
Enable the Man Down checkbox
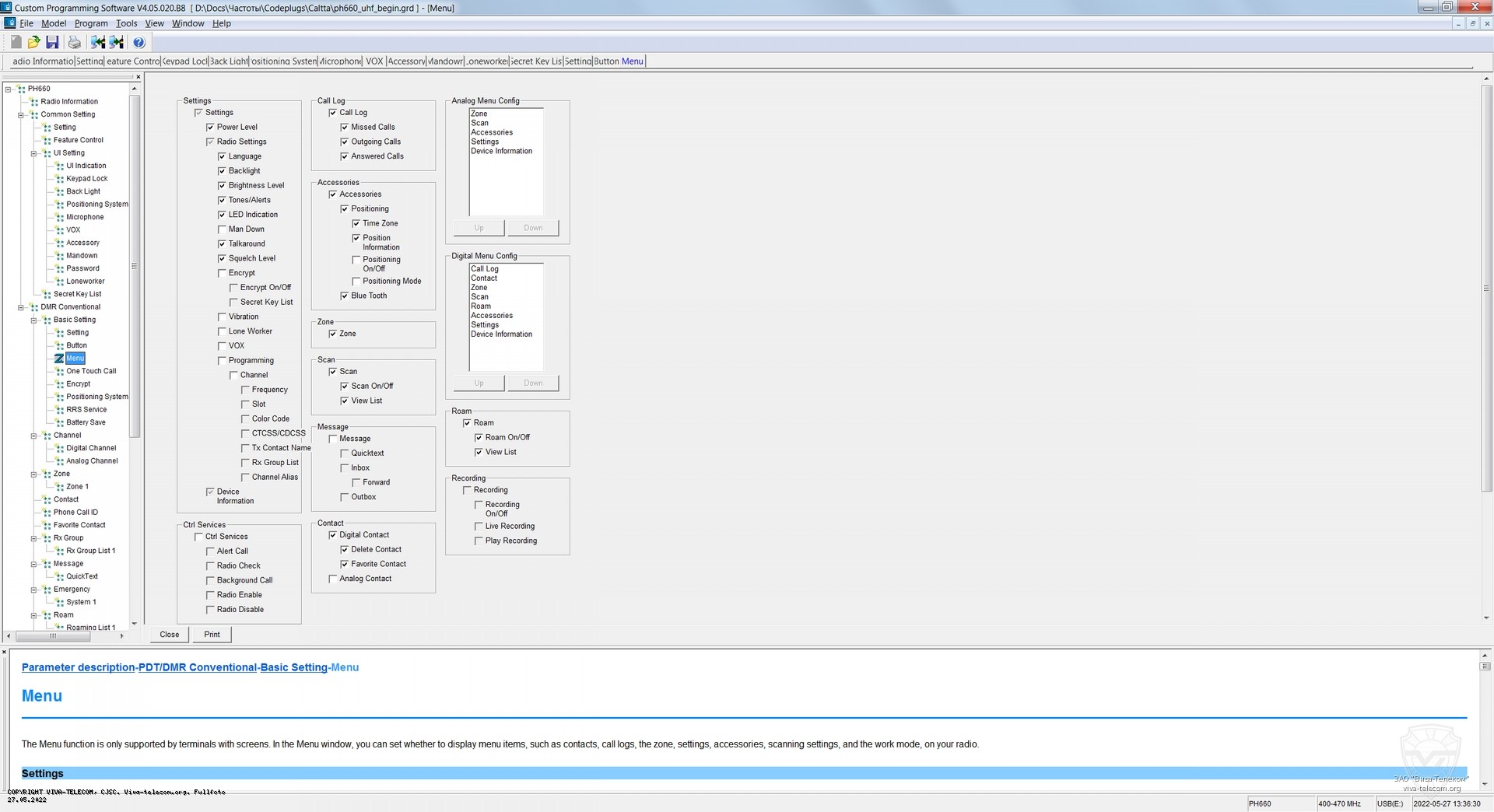222,229
